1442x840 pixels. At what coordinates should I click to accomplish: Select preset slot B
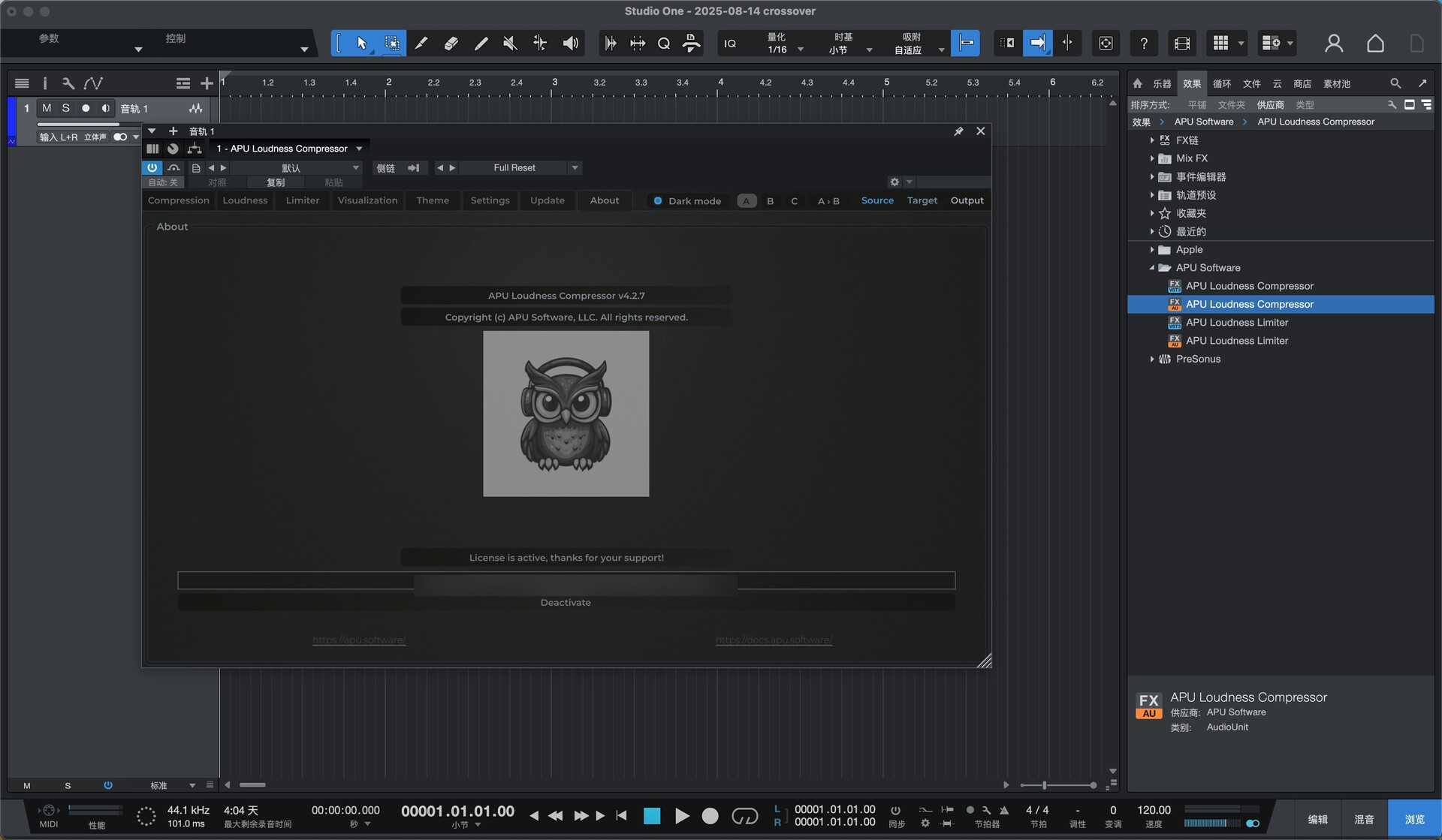[770, 200]
